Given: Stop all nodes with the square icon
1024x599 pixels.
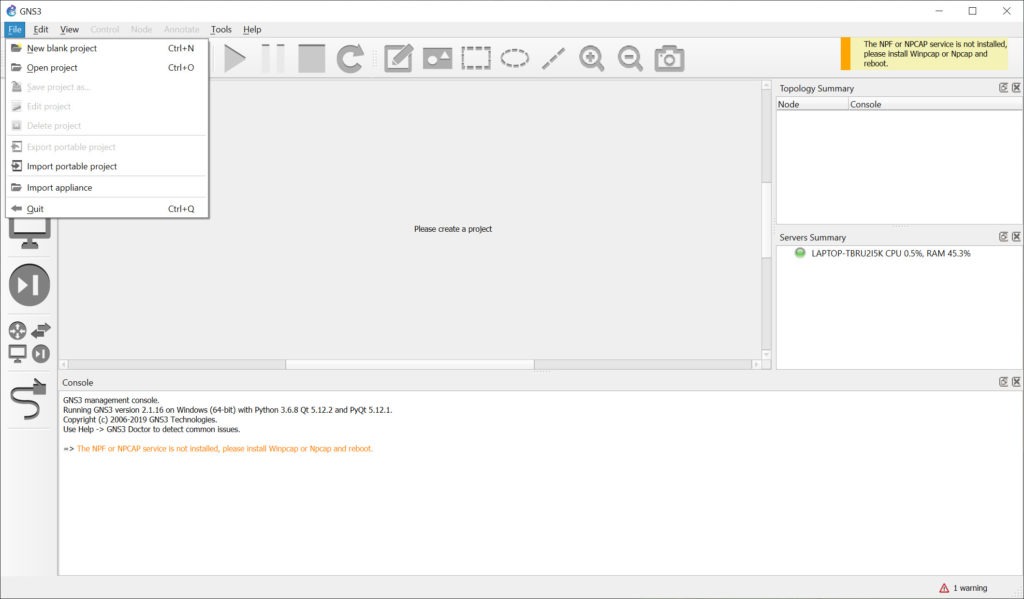Looking at the screenshot, I should pyautogui.click(x=312, y=59).
